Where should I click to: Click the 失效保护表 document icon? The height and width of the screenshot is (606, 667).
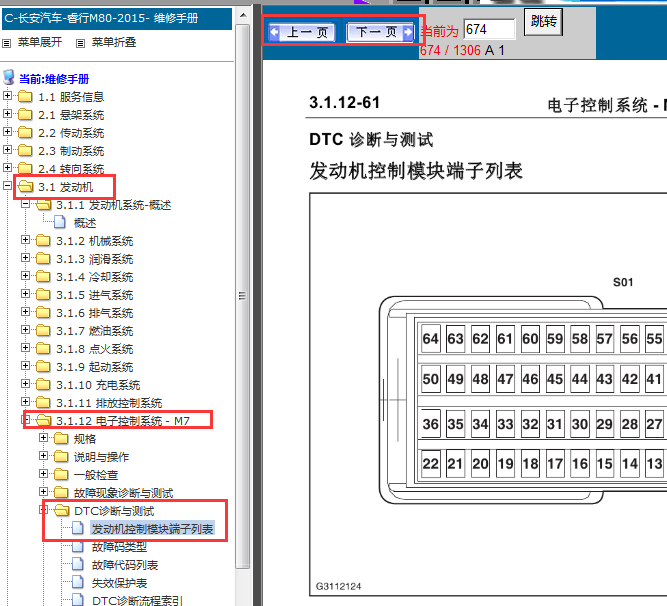point(78,582)
